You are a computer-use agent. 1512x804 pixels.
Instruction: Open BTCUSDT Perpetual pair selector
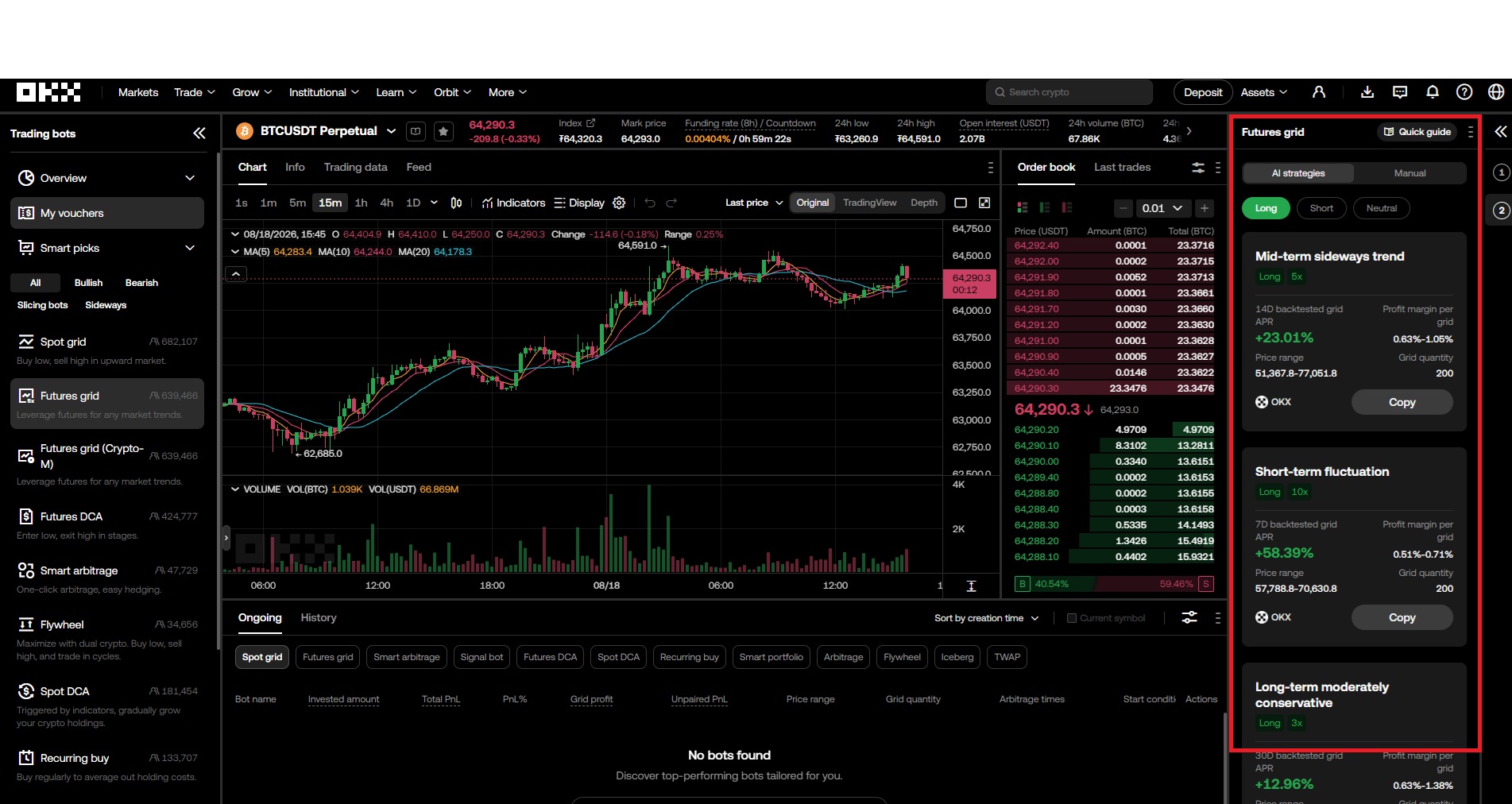point(327,131)
